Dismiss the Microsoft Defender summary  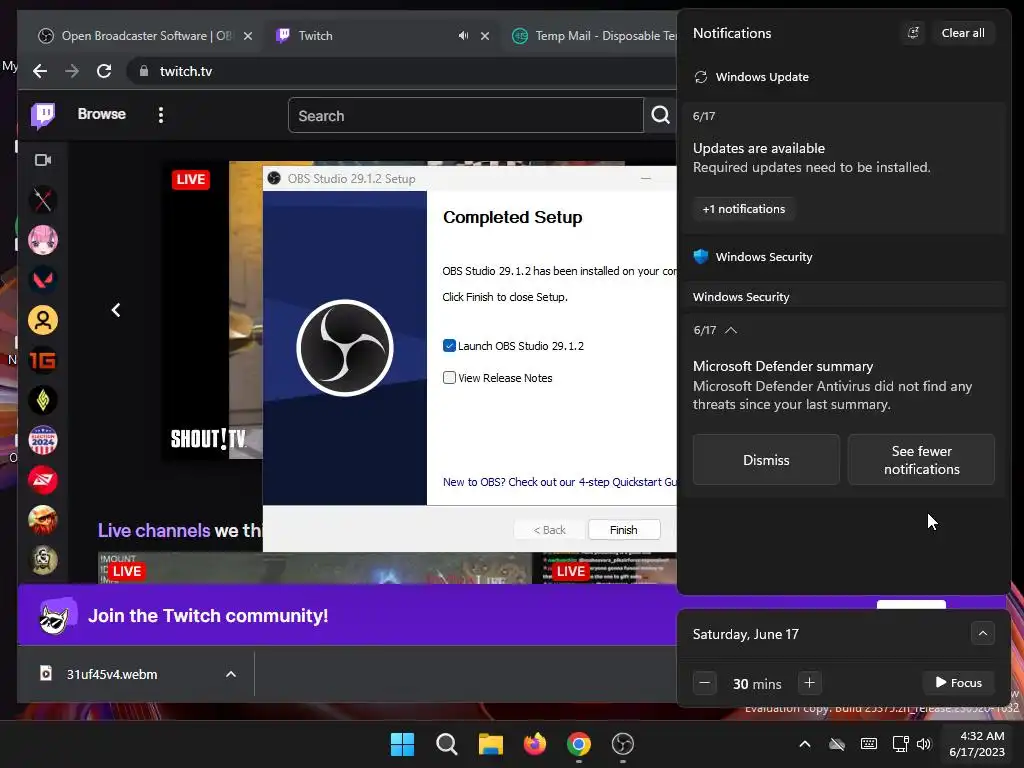coord(766,460)
